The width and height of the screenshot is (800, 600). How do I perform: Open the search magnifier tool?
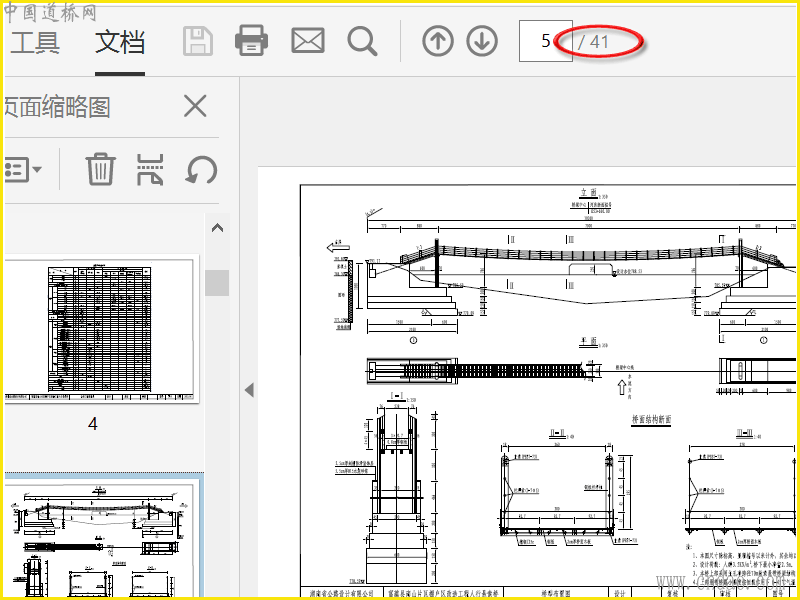[x=363, y=41]
